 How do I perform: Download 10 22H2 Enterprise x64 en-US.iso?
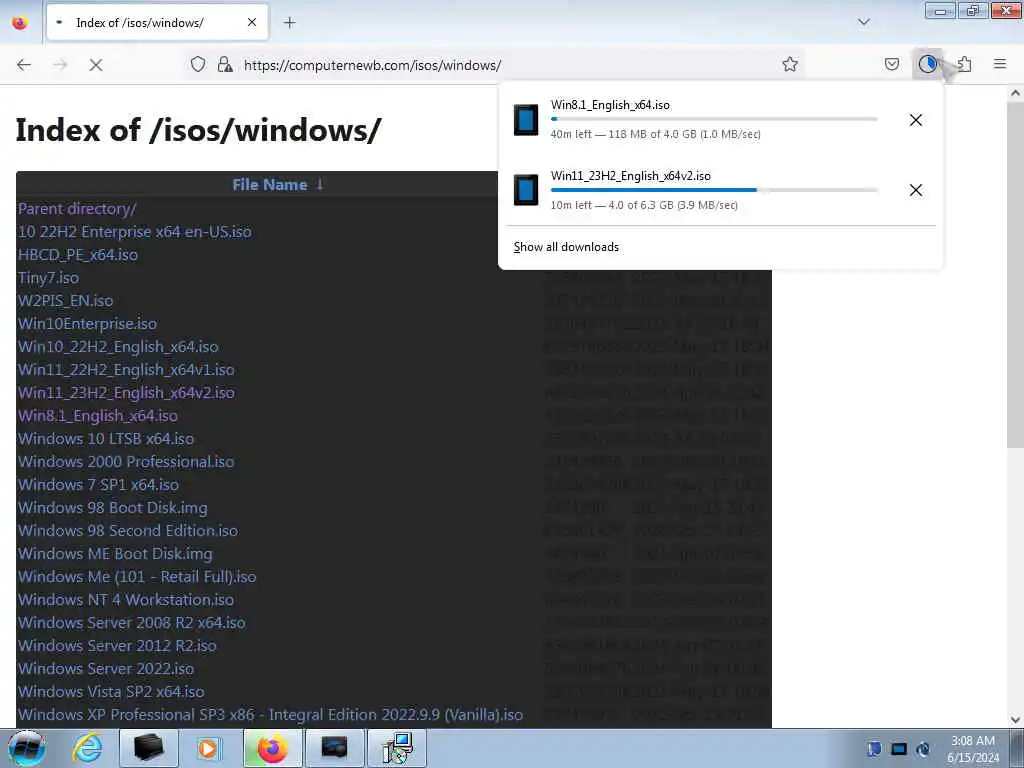(x=135, y=232)
